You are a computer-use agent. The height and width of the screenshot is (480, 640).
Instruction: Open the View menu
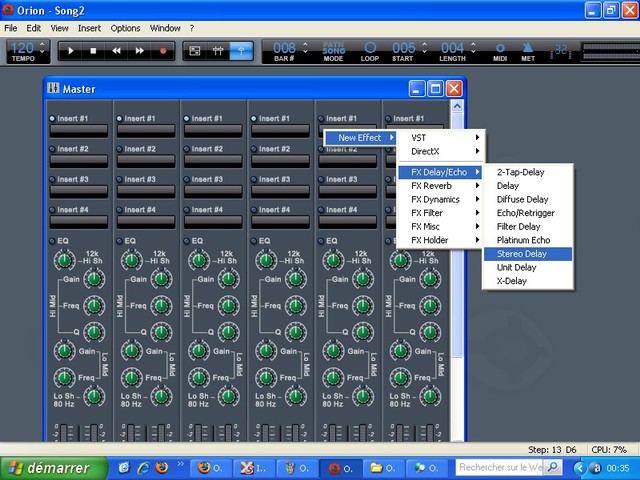click(60, 28)
